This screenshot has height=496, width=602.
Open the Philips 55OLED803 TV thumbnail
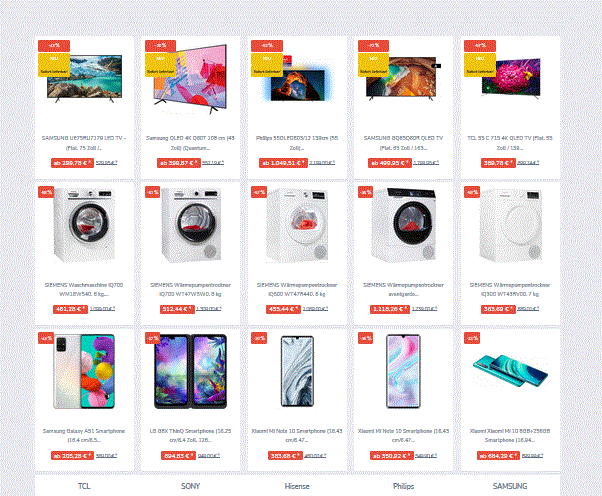297,81
